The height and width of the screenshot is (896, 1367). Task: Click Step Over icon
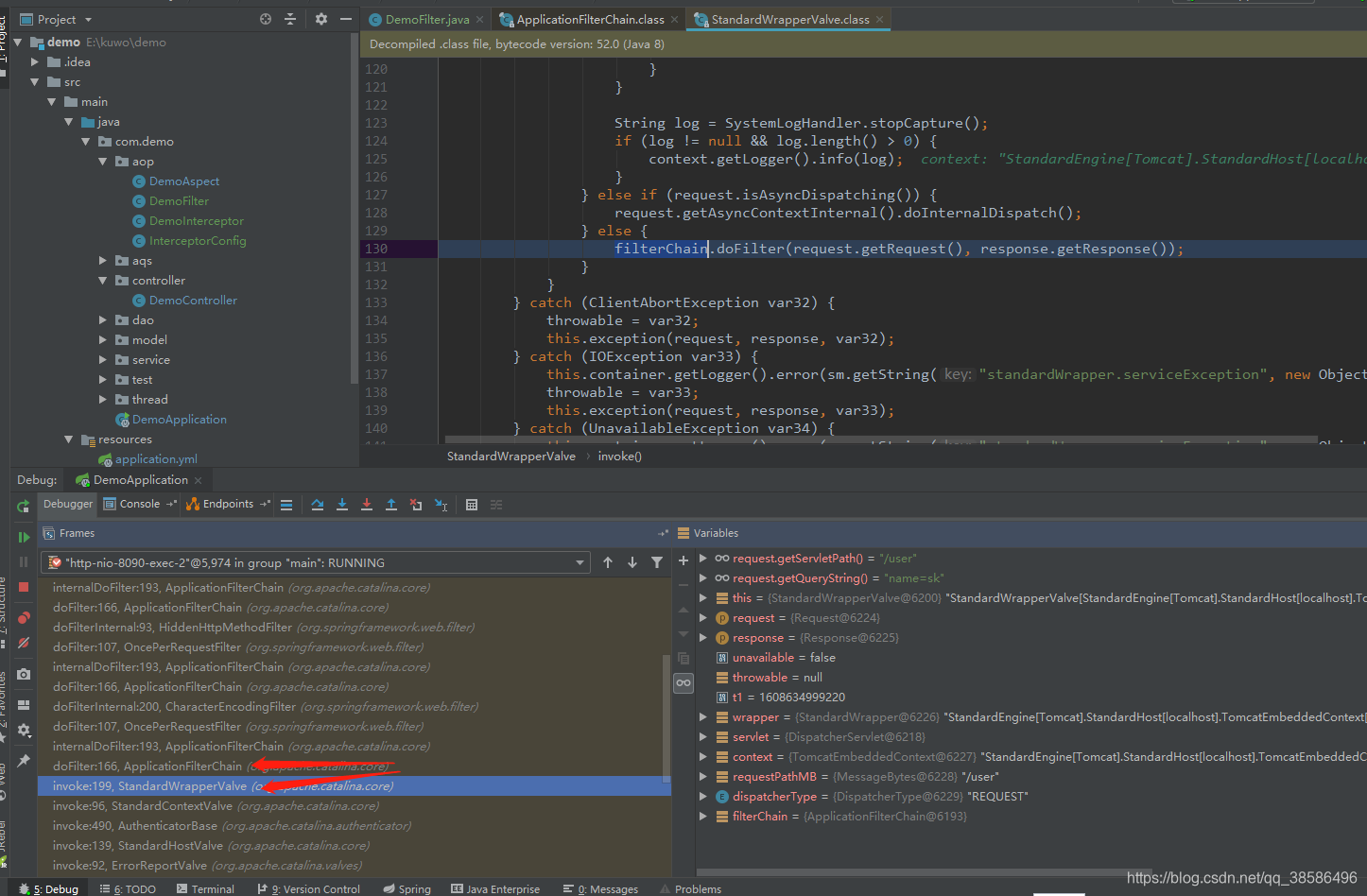click(318, 505)
